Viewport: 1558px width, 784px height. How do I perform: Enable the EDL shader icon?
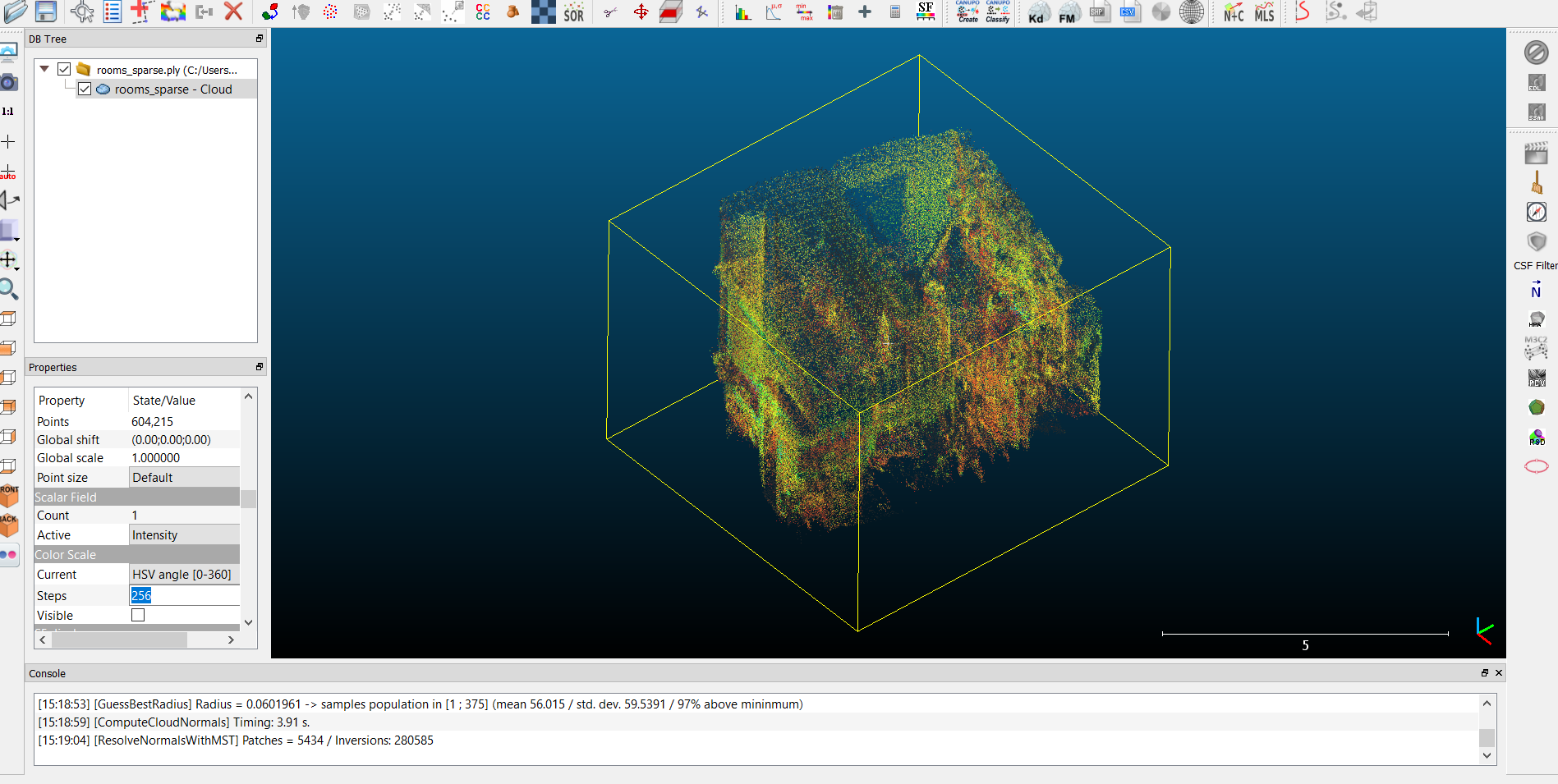[x=1536, y=83]
